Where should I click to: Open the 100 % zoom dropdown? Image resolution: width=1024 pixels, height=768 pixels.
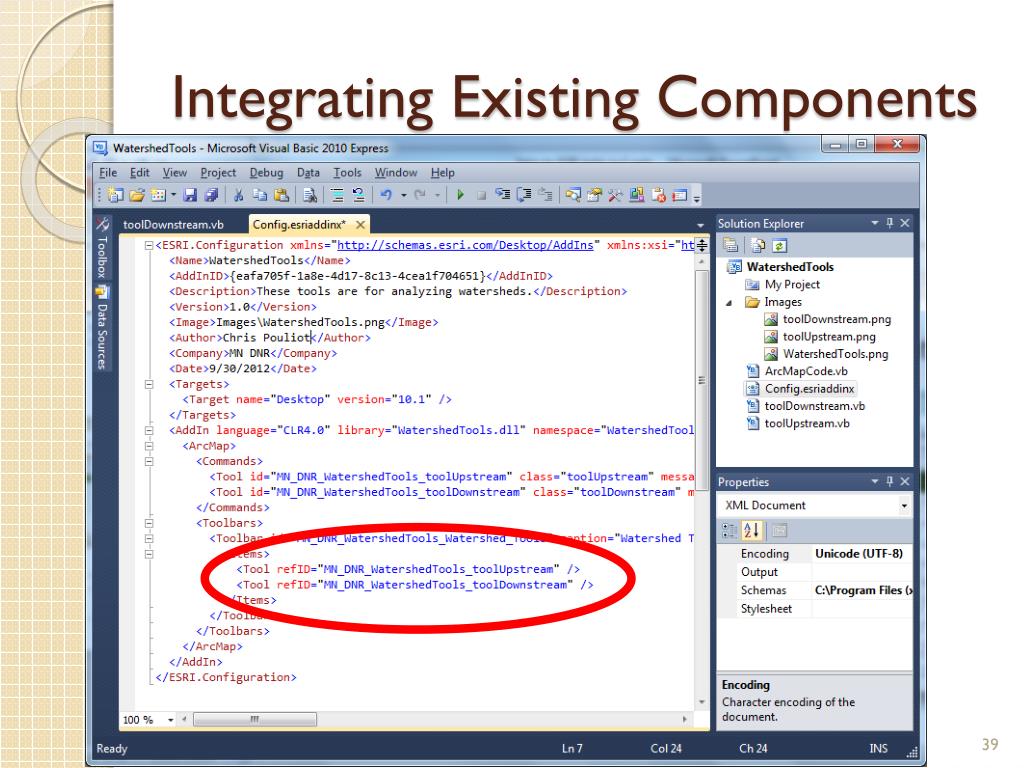(x=170, y=720)
